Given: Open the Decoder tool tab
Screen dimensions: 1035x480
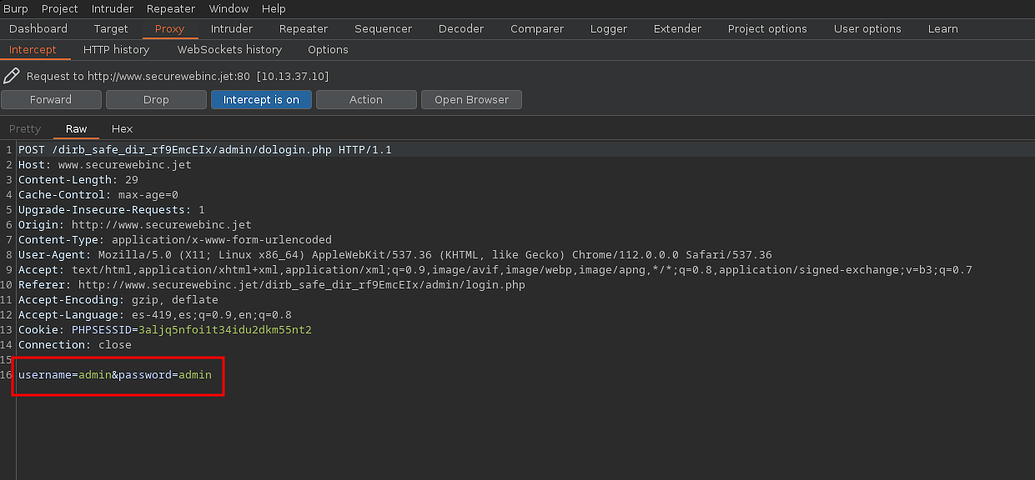Looking at the screenshot, I should click(x=461, y=29).
